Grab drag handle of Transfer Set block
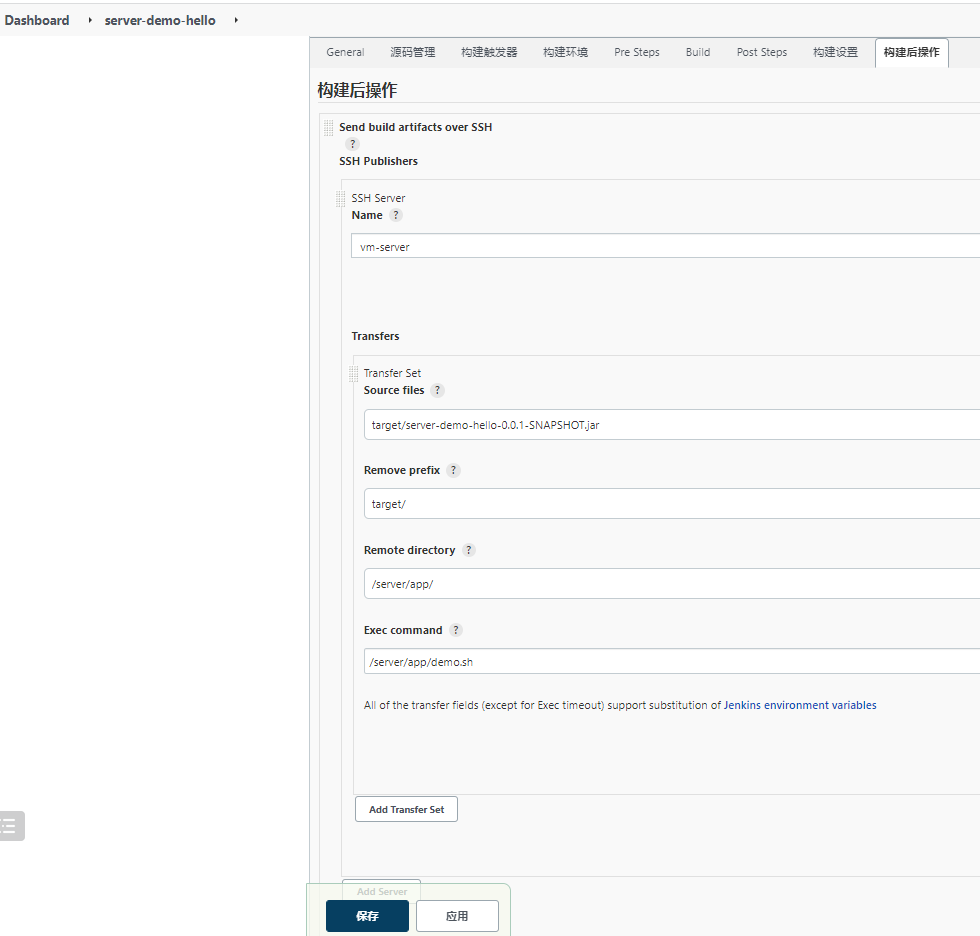Image resolution: width=980 pixels, height=936 pixels. pyautogui.click(x=353, y=374)
